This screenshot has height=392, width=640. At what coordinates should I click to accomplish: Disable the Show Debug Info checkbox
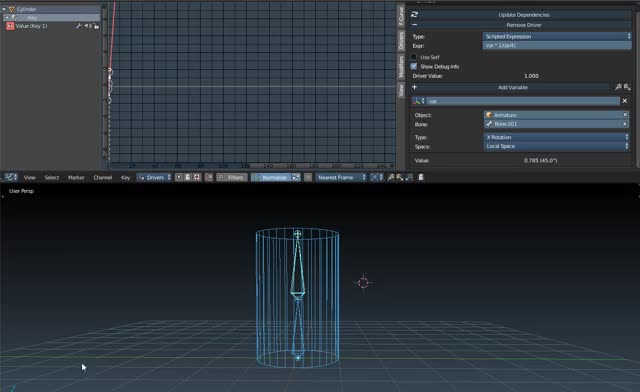[x=413, y=66]
